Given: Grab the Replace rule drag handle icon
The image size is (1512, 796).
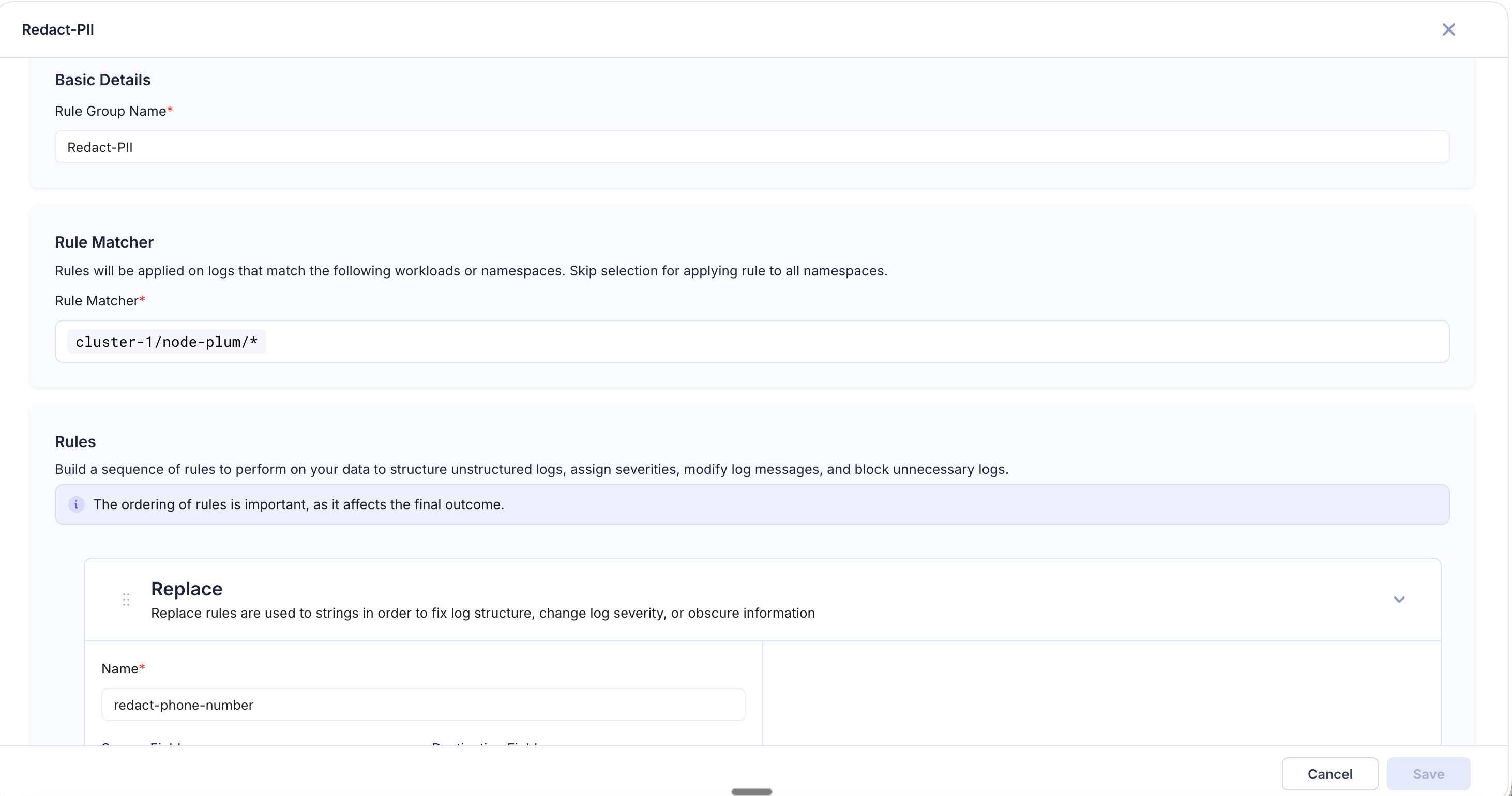Looking at the screenshot, I should pos(126,600).
